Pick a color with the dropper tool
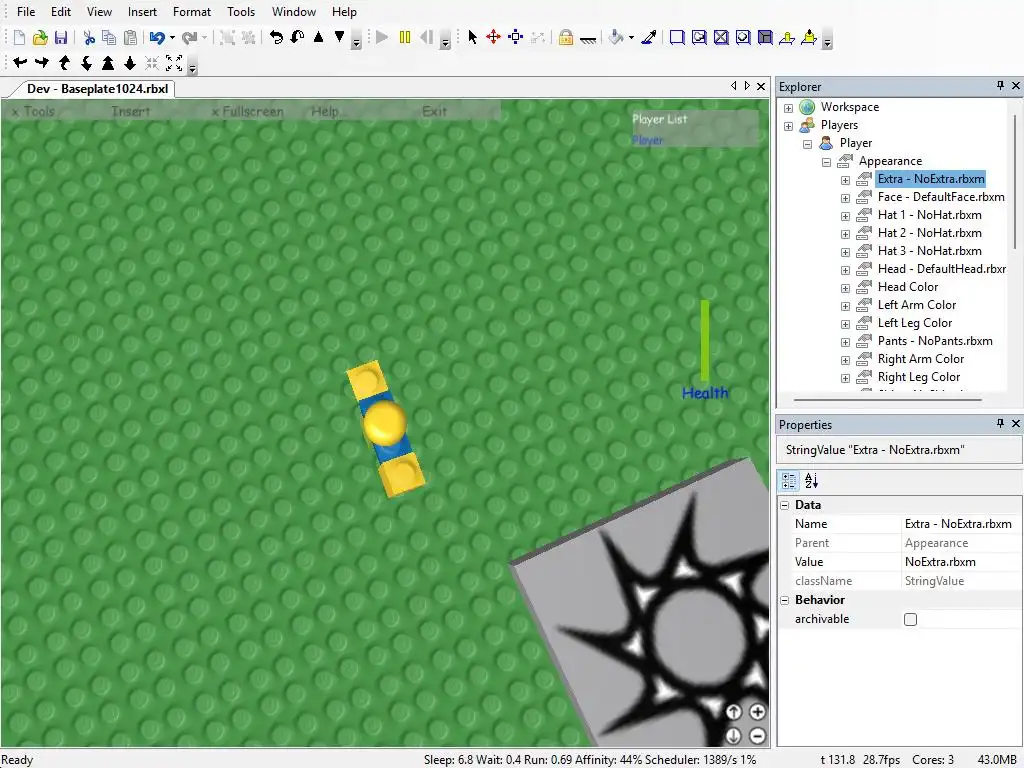Image resolution: width=1024 pixels, height=768 pixels. click(x=648, y=37)
